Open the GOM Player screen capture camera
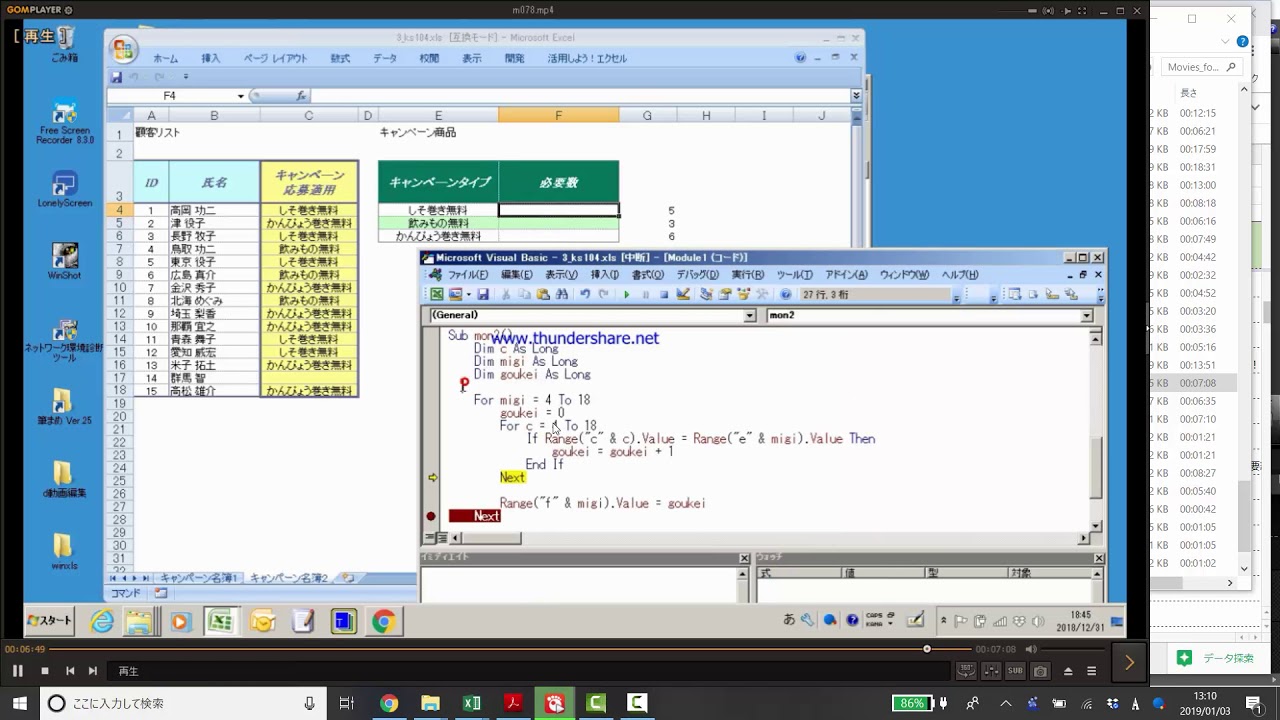Viewport: 1280px width, 720px height. [1040, 671]
